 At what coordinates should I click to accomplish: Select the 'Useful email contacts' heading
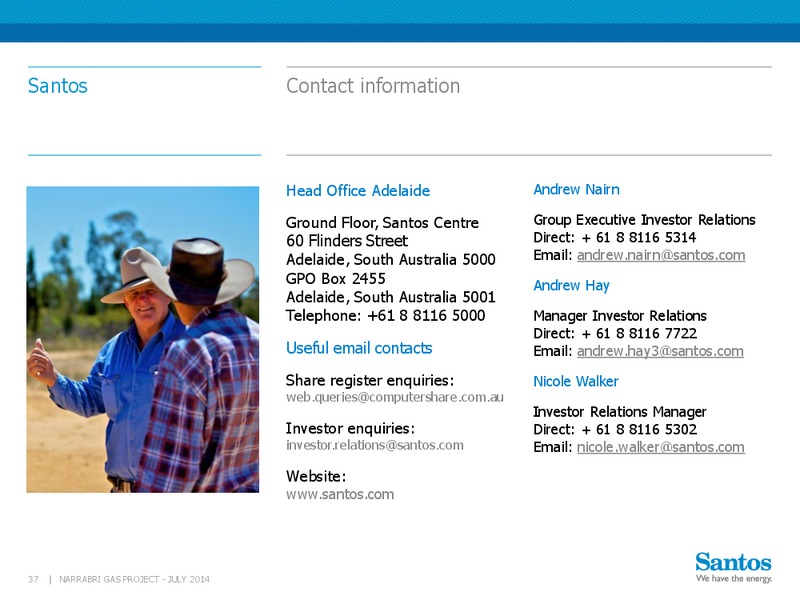[x=359, y=348]
